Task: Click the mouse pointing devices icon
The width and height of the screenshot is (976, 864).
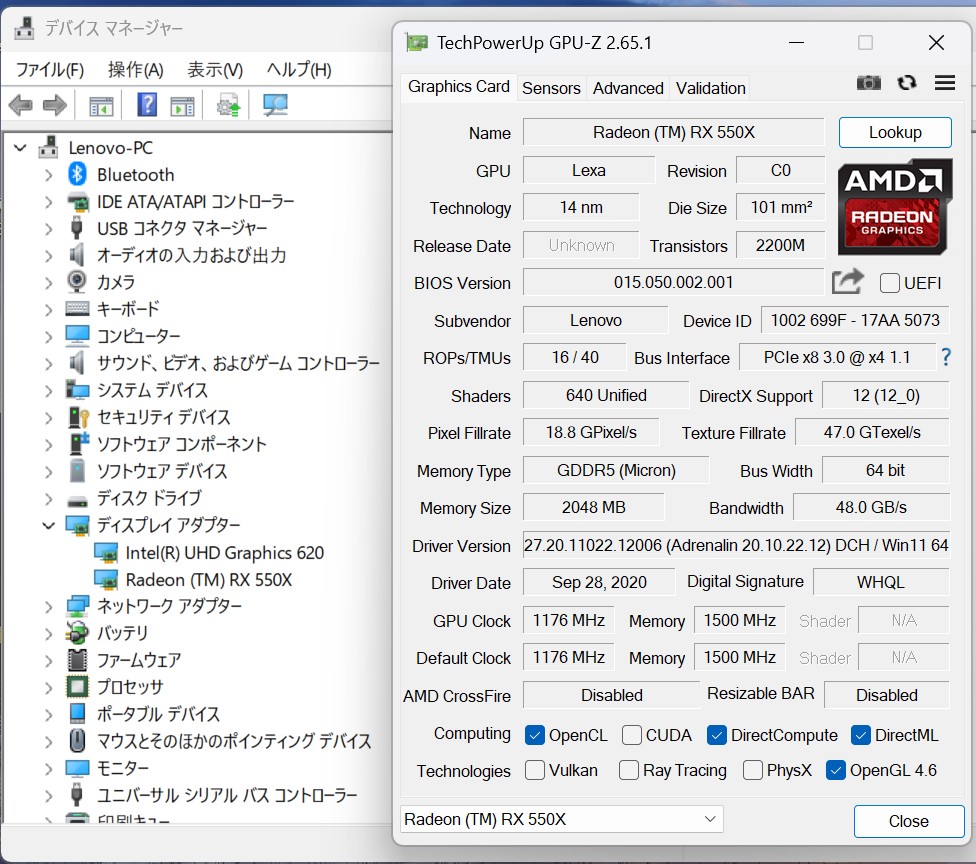Action: pyautogui.click(x=77, y=741)
